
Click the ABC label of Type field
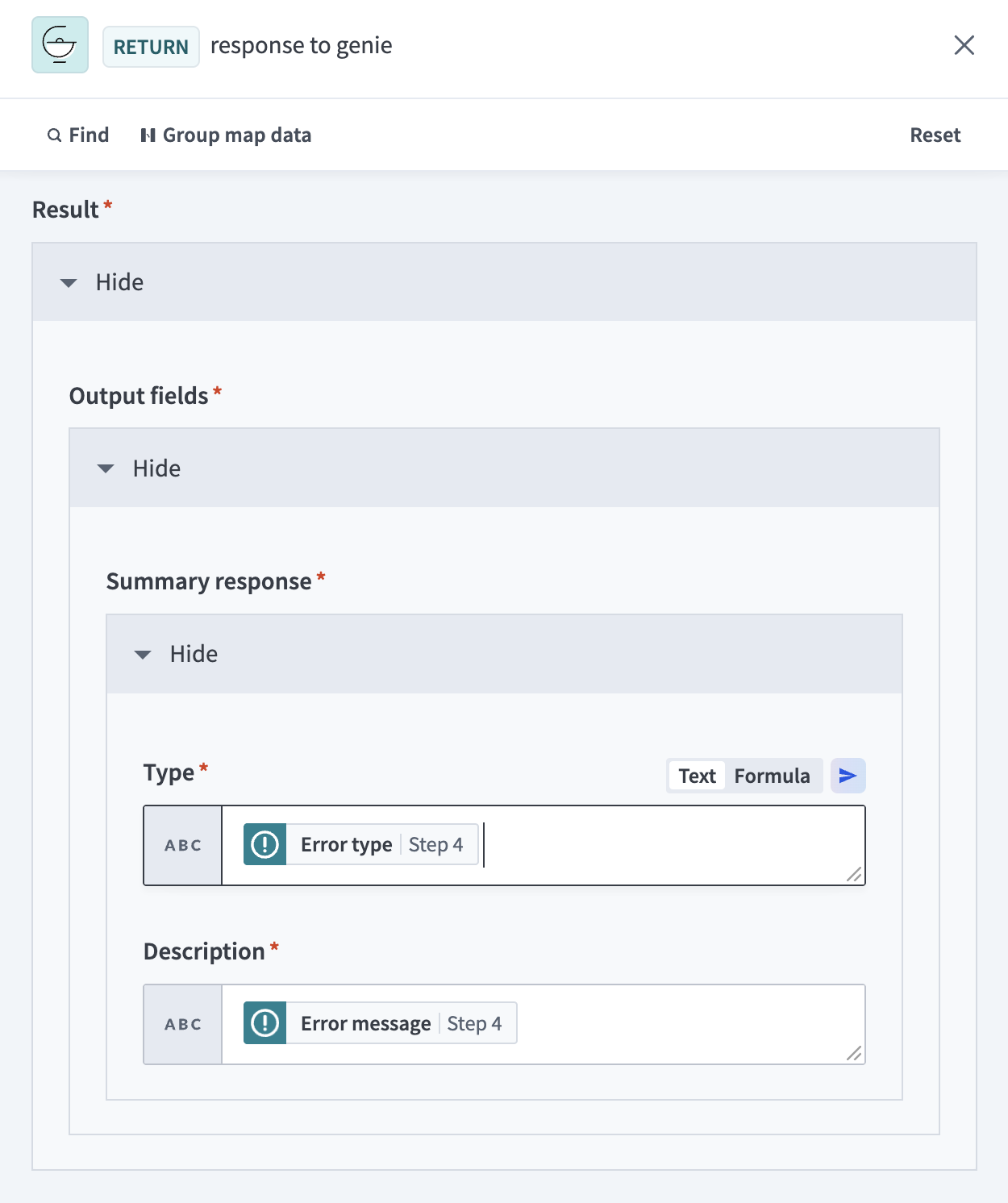(x=183, y=845)
